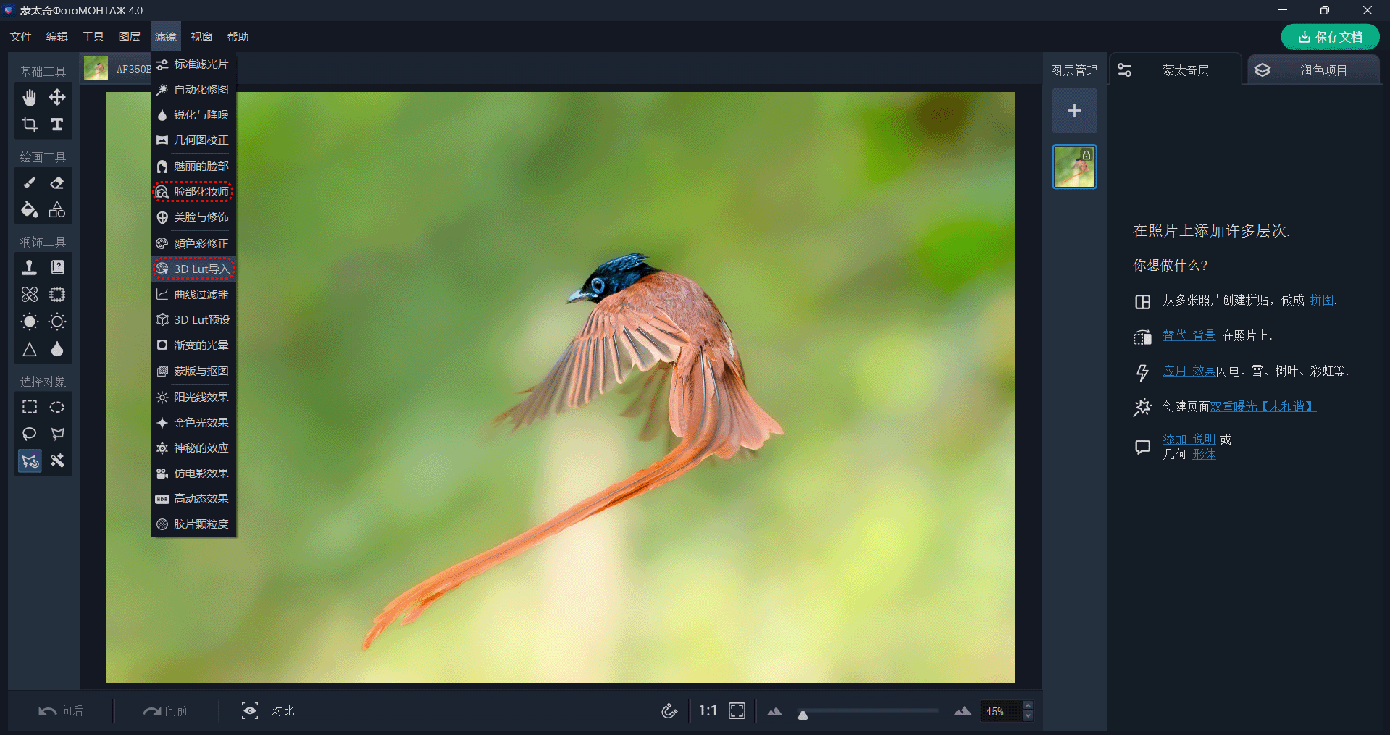The image size is (1390, 735).
Task: Click the green 保存文档 save button
Action: coord(1330,37)
